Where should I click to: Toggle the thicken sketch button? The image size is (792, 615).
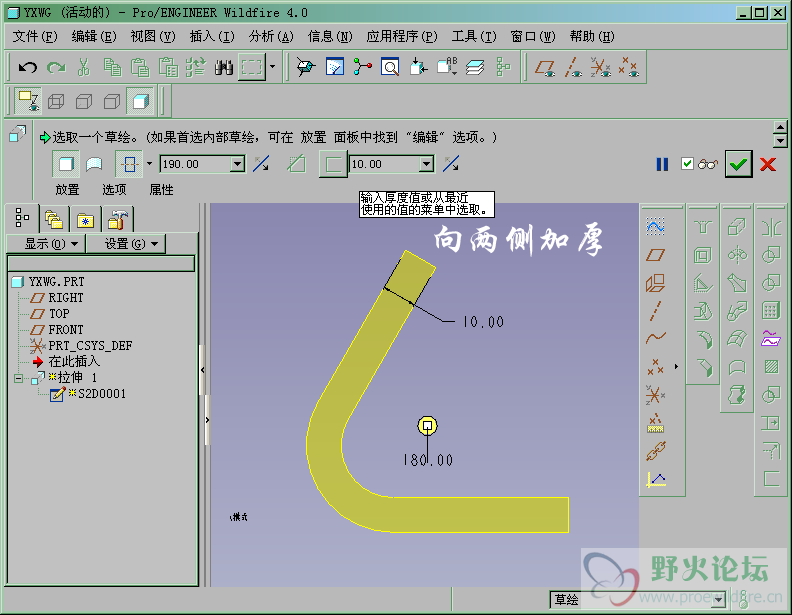pyautogui.click(x=333, y=164)
